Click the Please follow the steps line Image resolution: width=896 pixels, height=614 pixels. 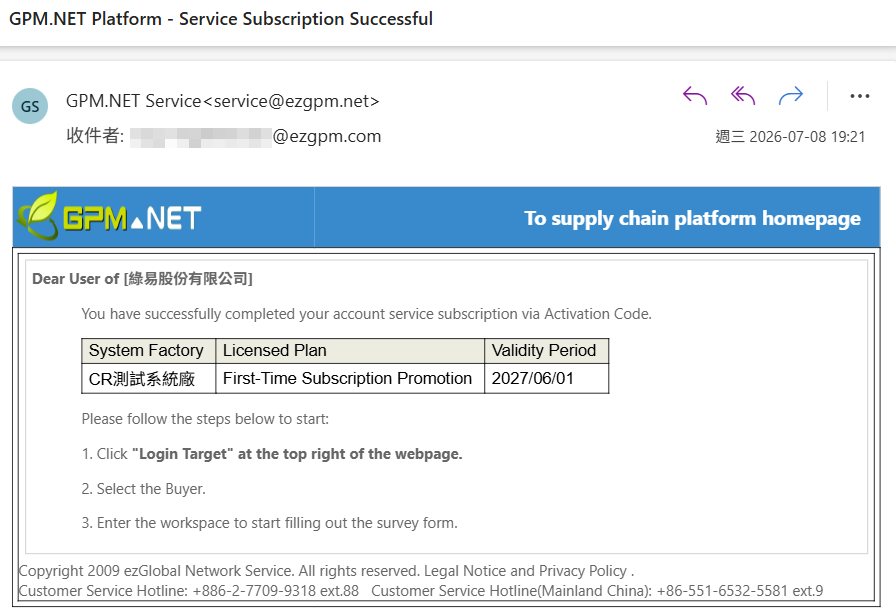click(x=205, y=419)
